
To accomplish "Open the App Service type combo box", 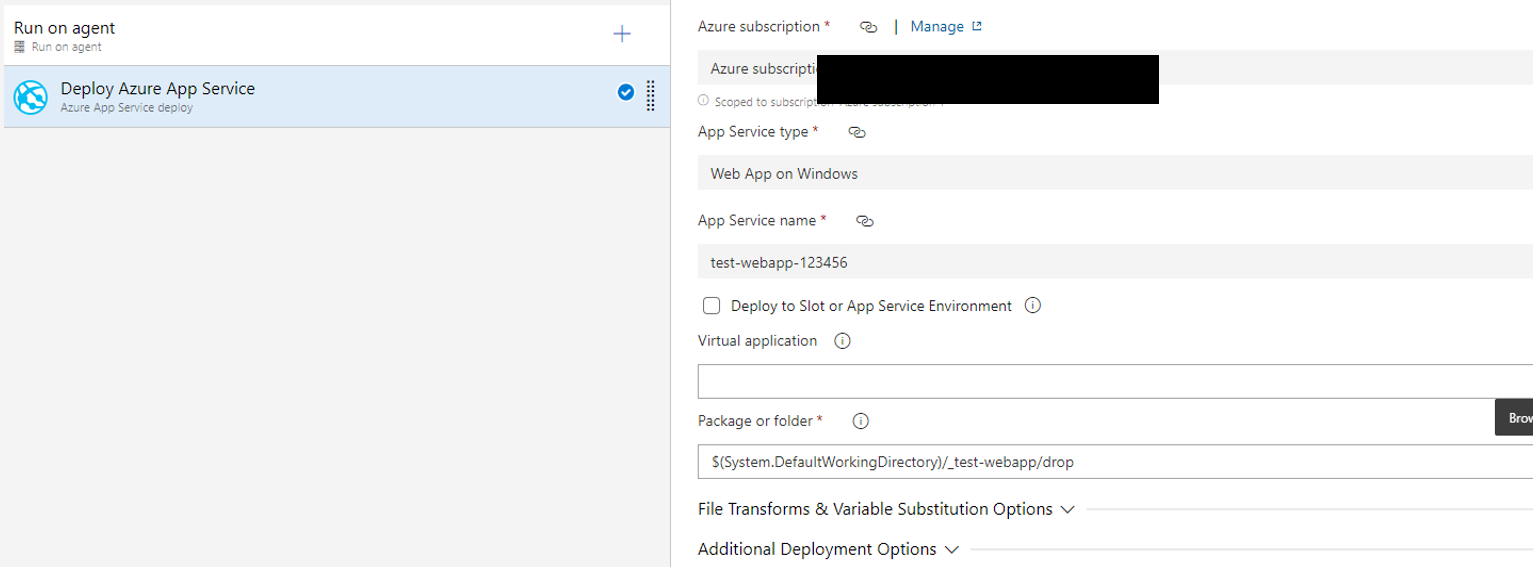I will (x=1115, y=173).
